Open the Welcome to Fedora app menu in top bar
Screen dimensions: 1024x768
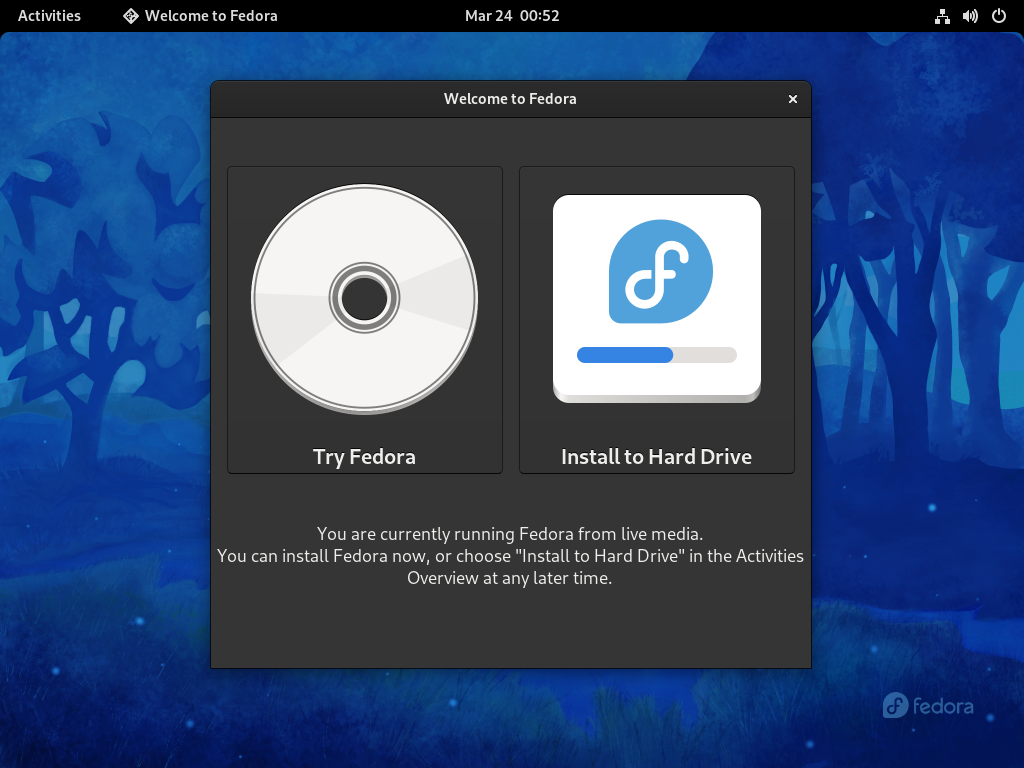200,16
